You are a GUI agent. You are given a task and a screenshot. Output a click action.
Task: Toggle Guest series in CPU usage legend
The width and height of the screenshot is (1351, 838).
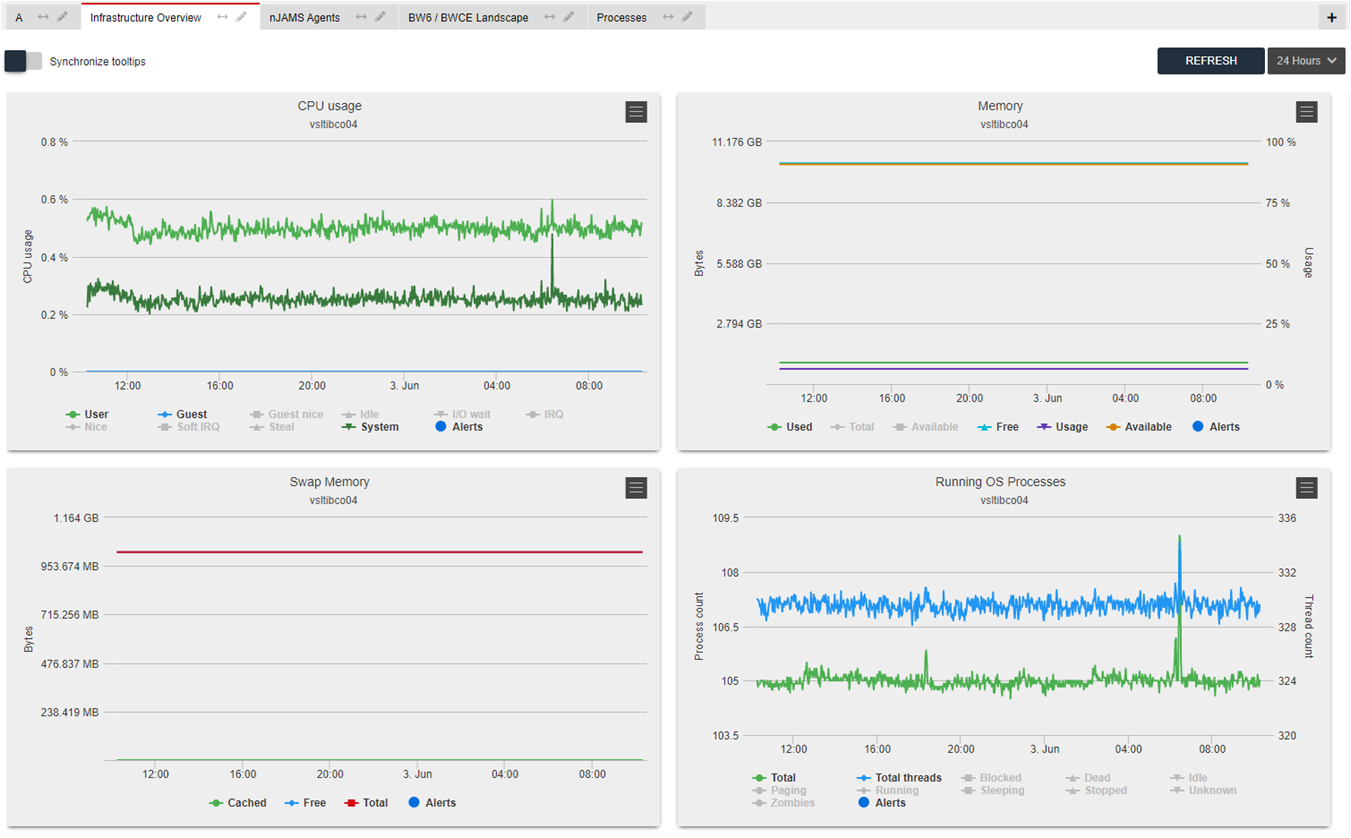click(x=182, y=414)
